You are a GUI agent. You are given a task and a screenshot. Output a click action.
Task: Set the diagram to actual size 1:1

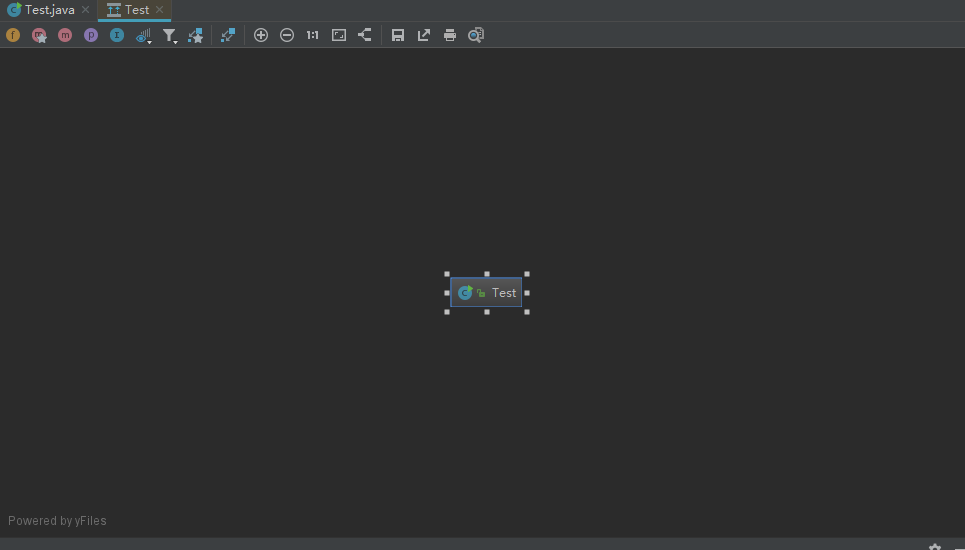[313, 35]
